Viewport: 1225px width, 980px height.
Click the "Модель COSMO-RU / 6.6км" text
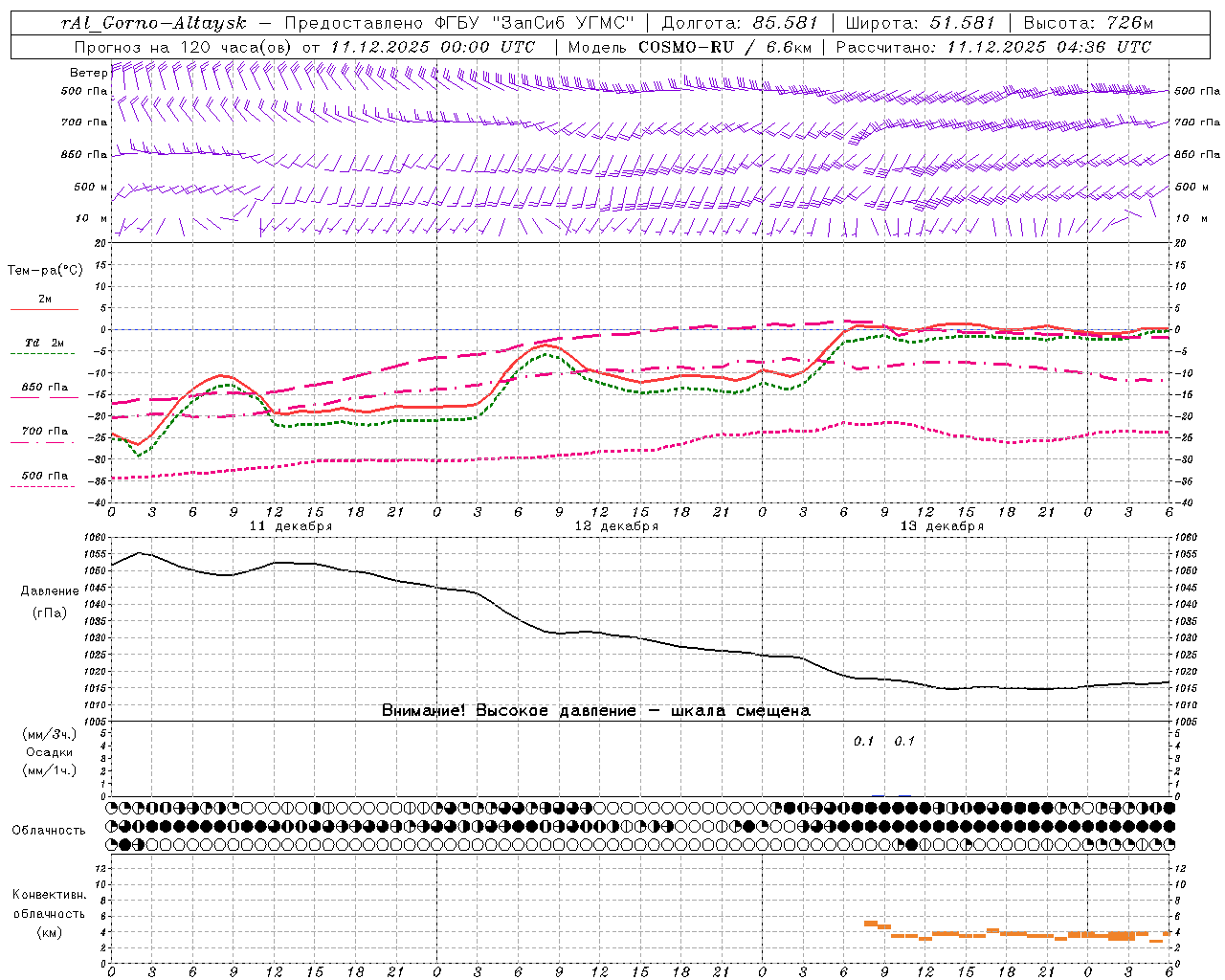coord(690,47)
